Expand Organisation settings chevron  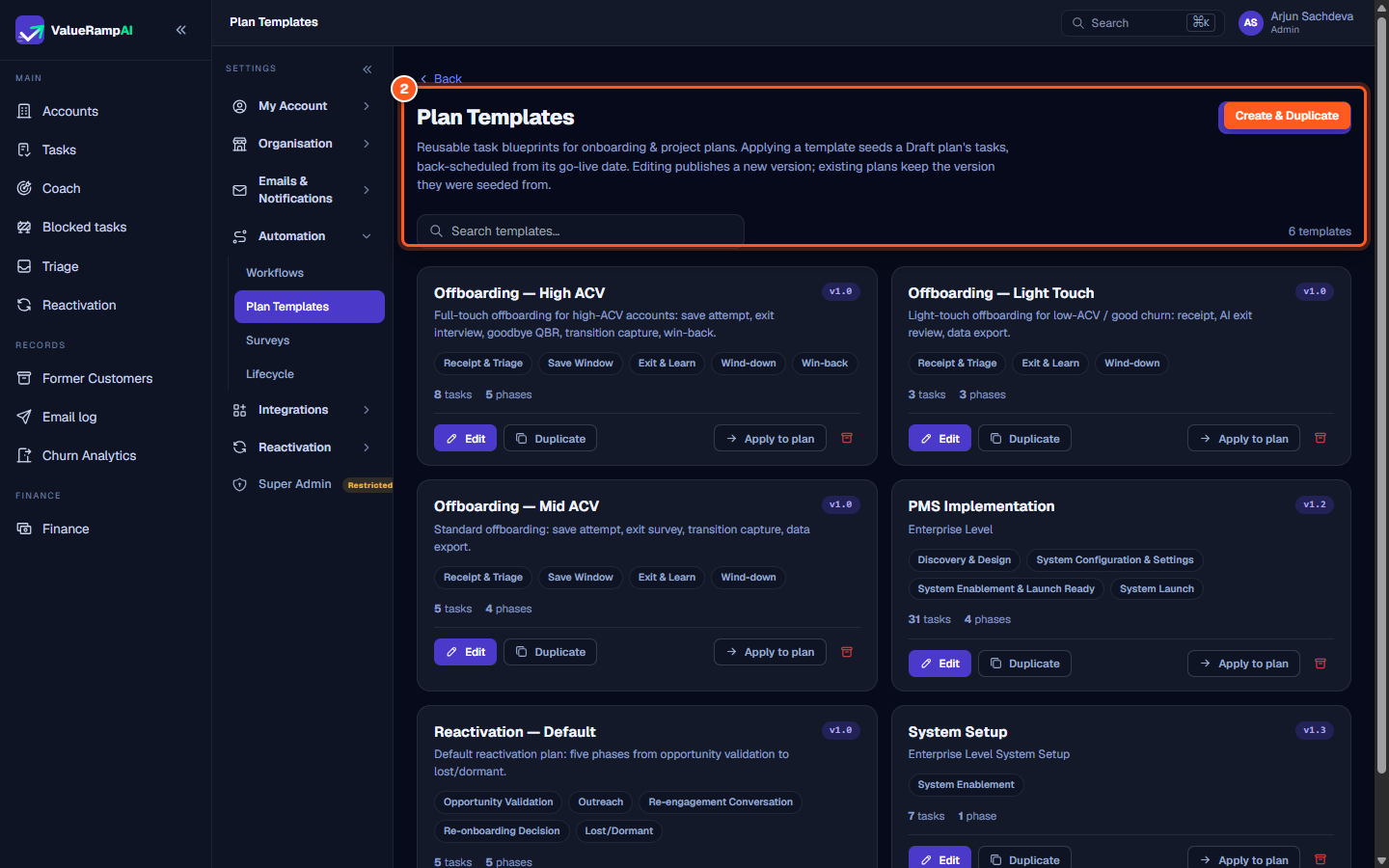point(367,144)
